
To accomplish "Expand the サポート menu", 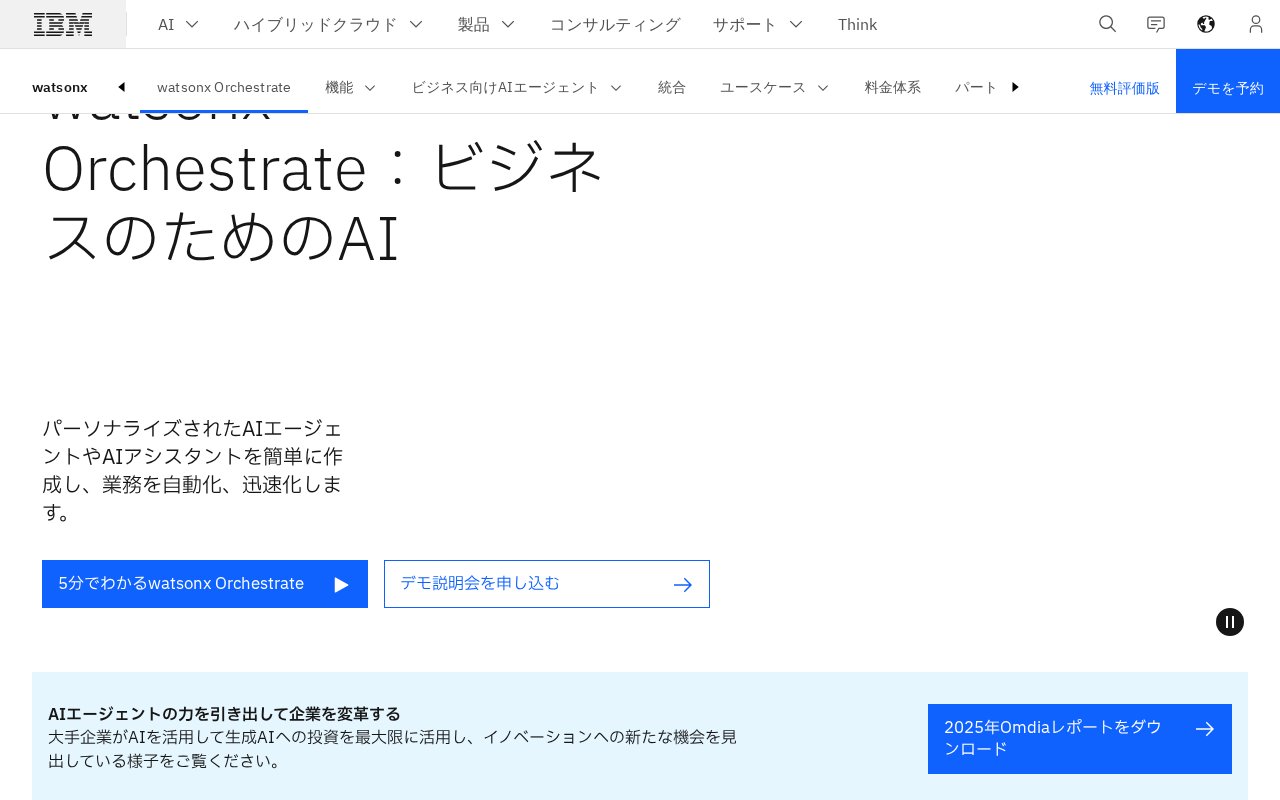I will pos(757,24).
